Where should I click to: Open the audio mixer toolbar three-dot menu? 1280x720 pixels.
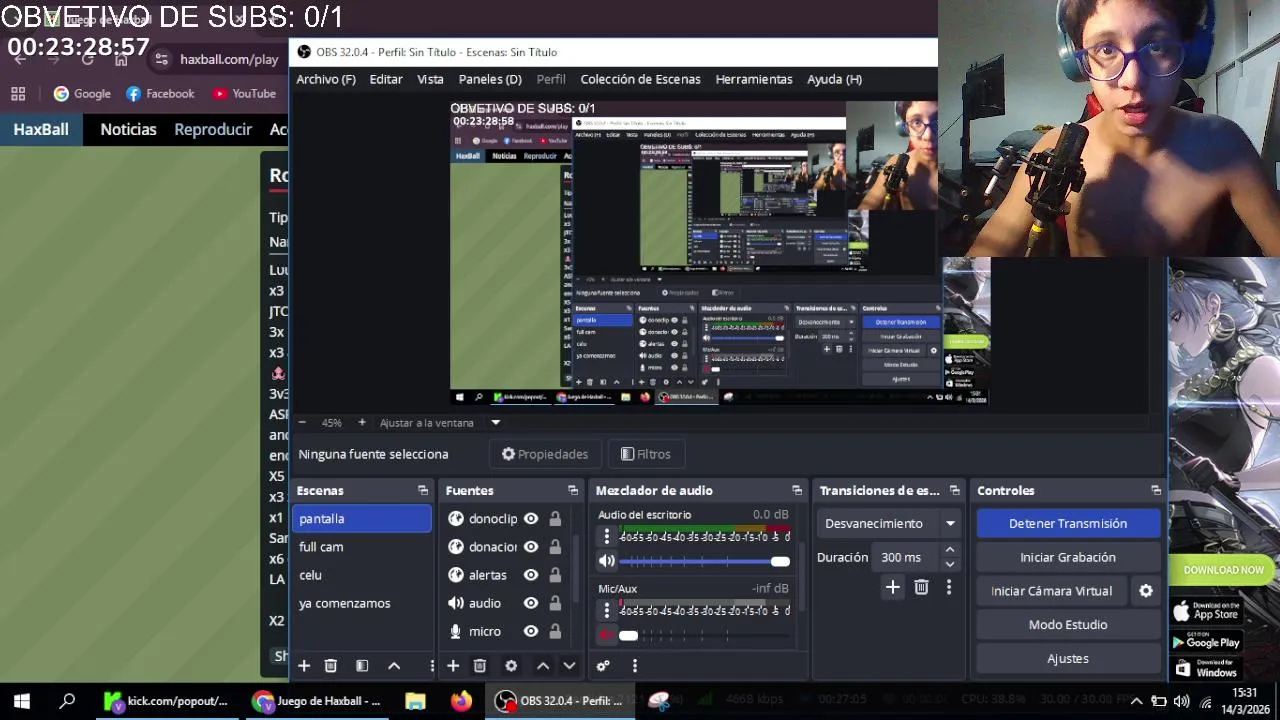(634, 666)
